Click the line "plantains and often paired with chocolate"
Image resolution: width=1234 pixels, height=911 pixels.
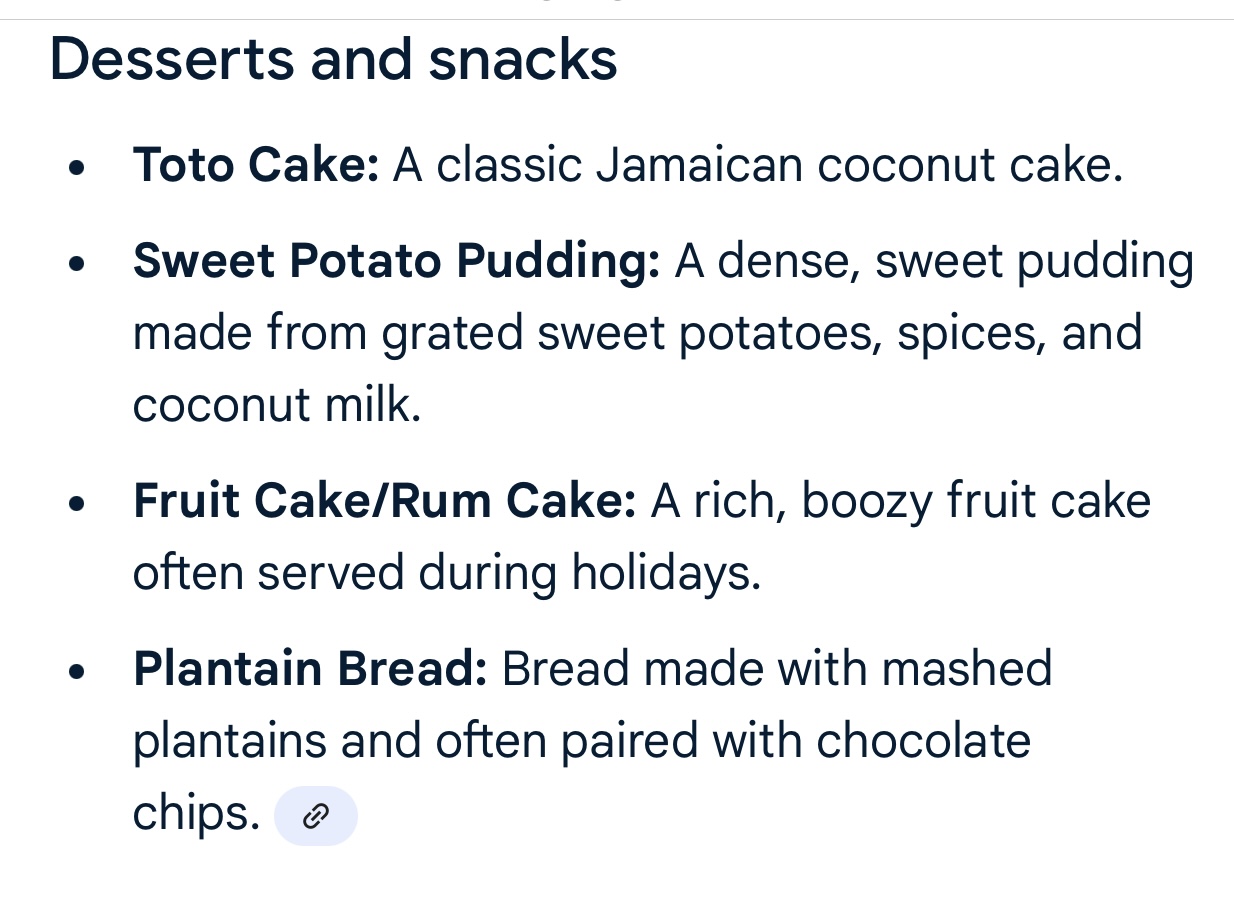pos(581,741)
